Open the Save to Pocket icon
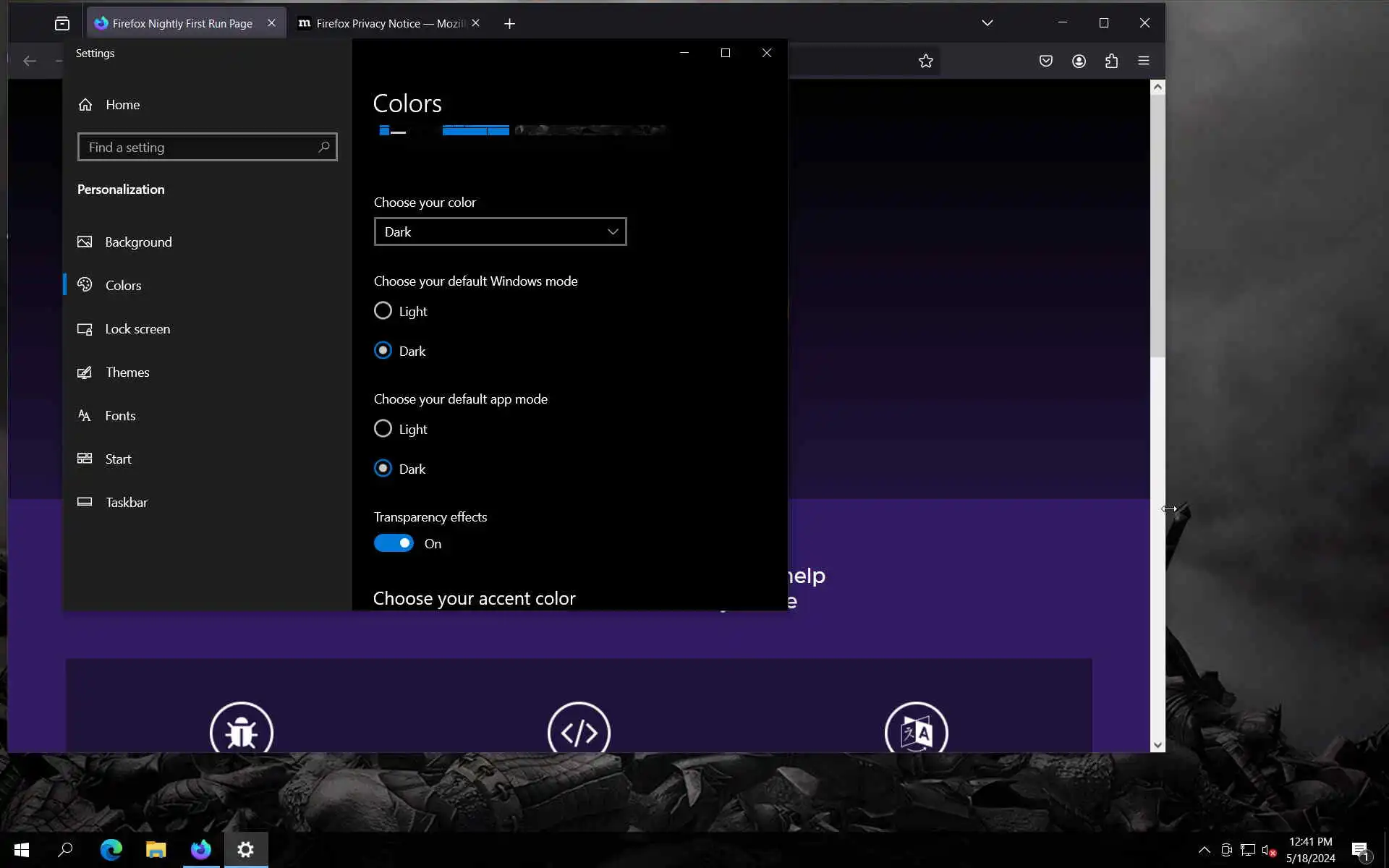The height and width of the screenshot is (868, 1389). click(x=1045, y=61)
